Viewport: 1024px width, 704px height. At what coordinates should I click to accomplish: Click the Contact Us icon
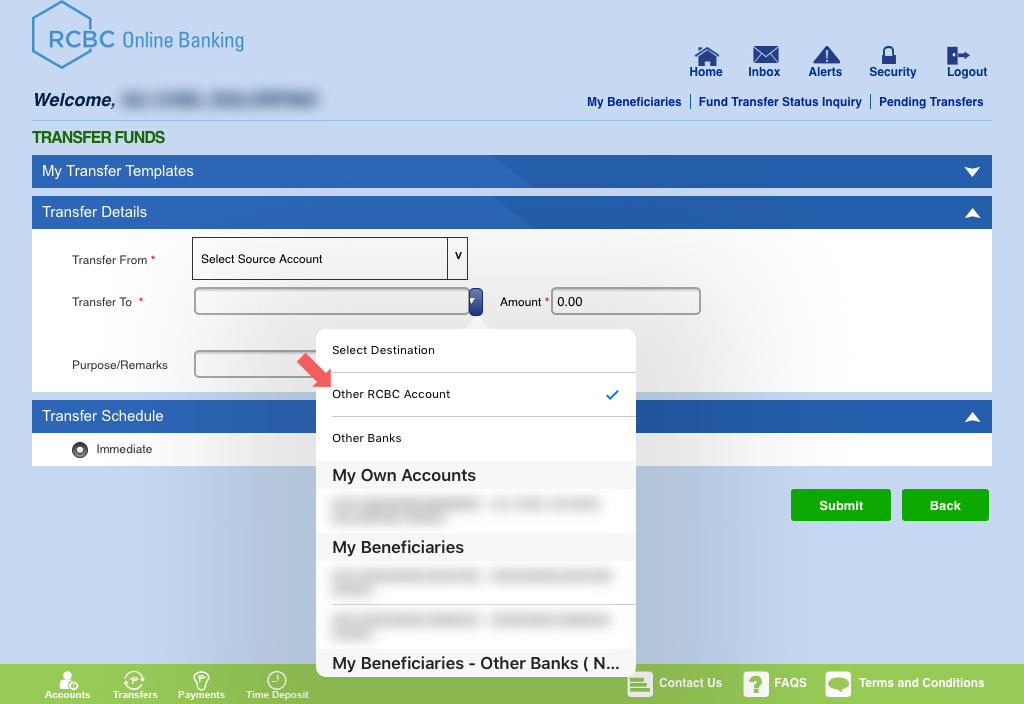pos(640,684)
